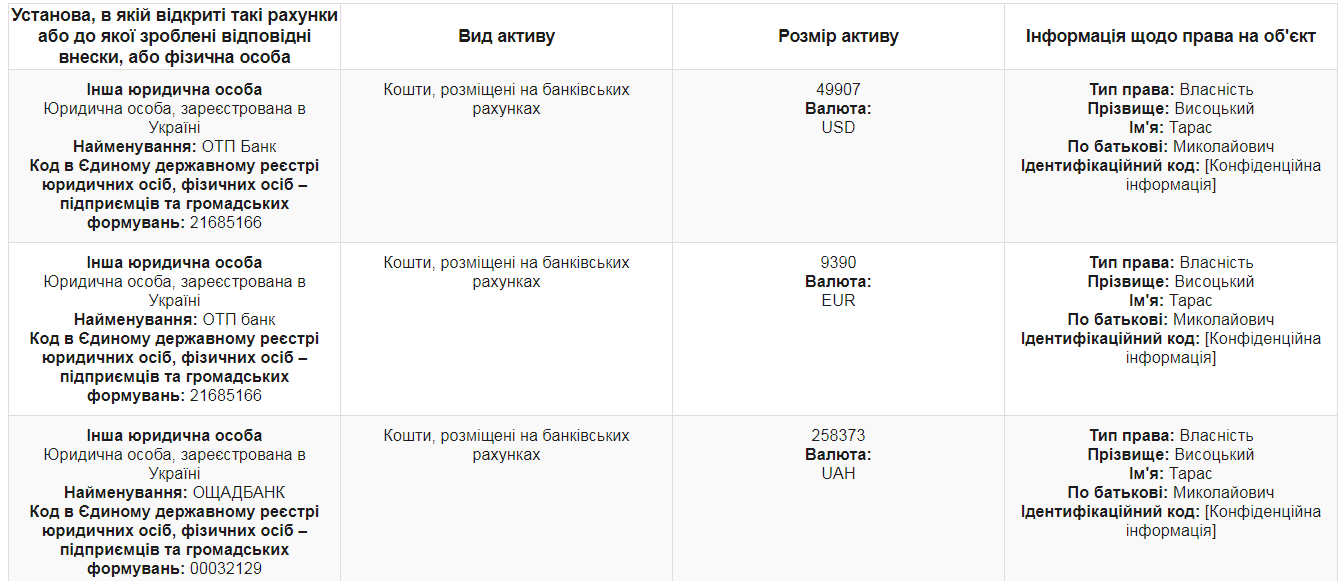Click the registry code 00032129
Viewport: 1342px width, 581px height.
[226, 569]
